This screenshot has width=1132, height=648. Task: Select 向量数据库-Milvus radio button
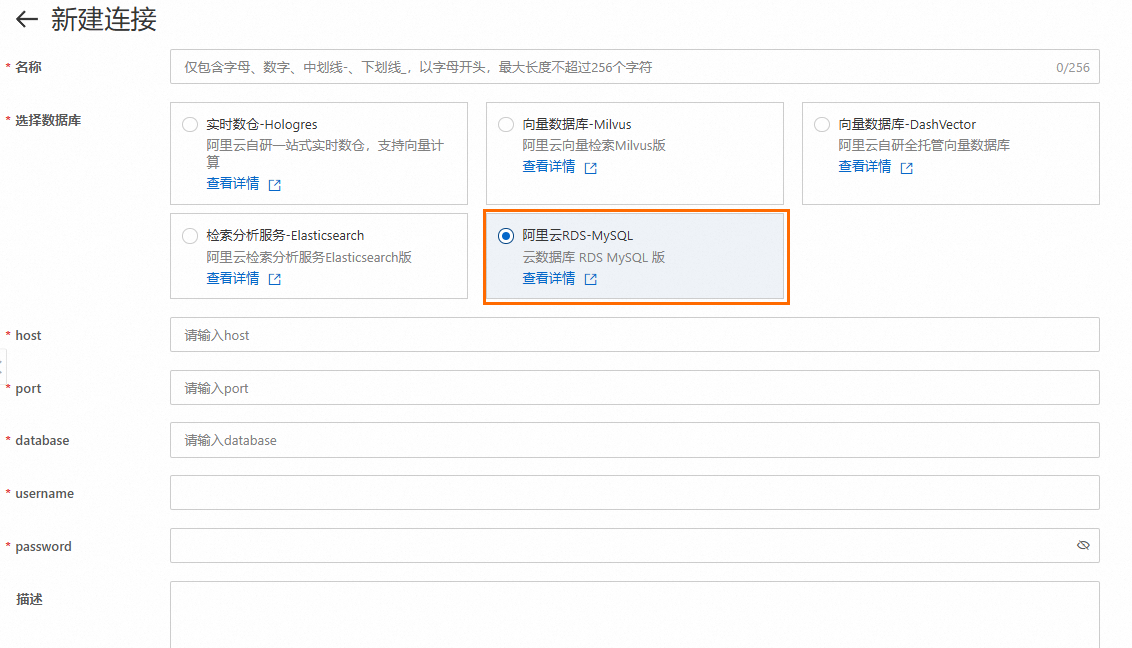coord(506,124)
